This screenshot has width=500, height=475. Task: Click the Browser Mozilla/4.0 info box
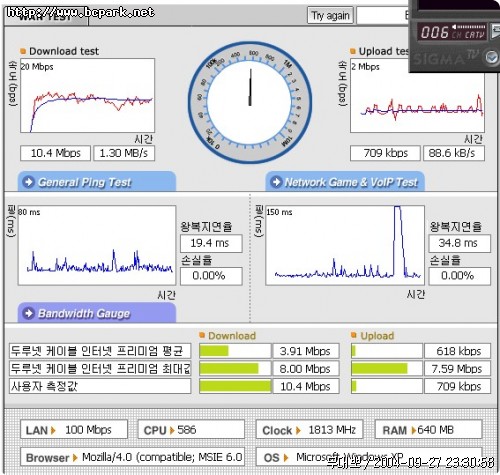(x=133, y=457)
